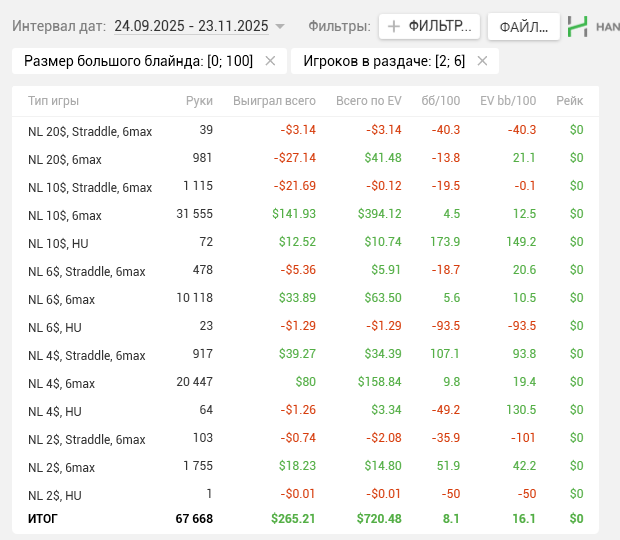Image resolution: width=620 pixels, height=540 pixels.
Task: Select row NL 10$, 6max
Action: click(x=305, y=214)
